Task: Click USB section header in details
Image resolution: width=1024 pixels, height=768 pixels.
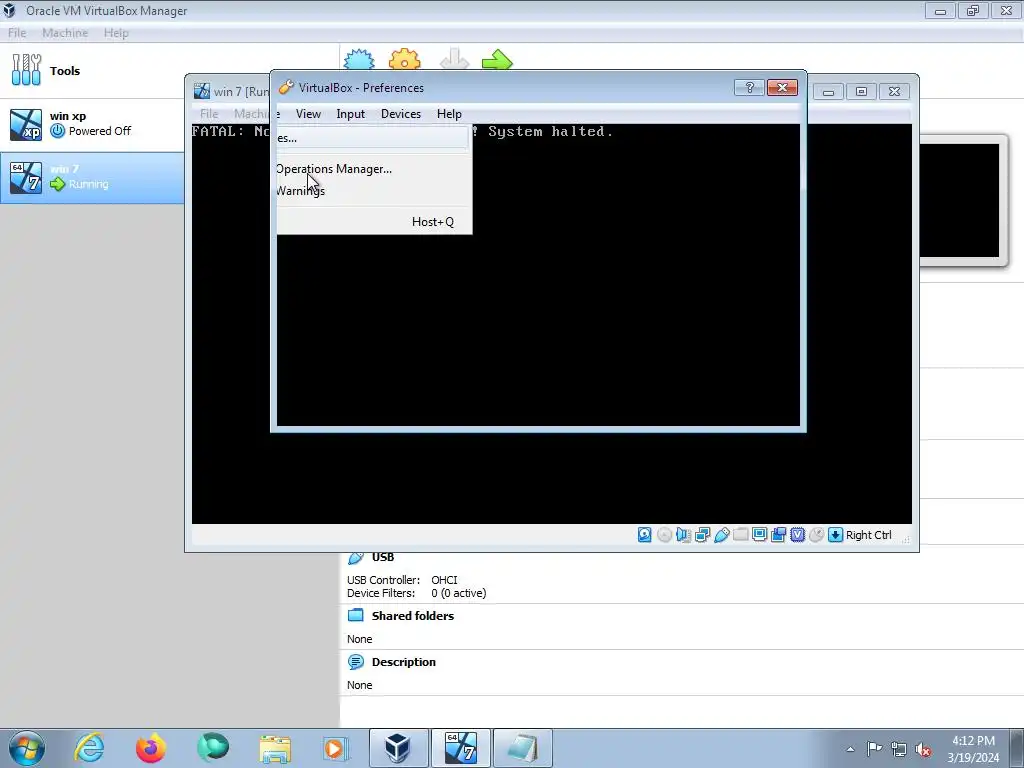Action: [x=383, y=557]
